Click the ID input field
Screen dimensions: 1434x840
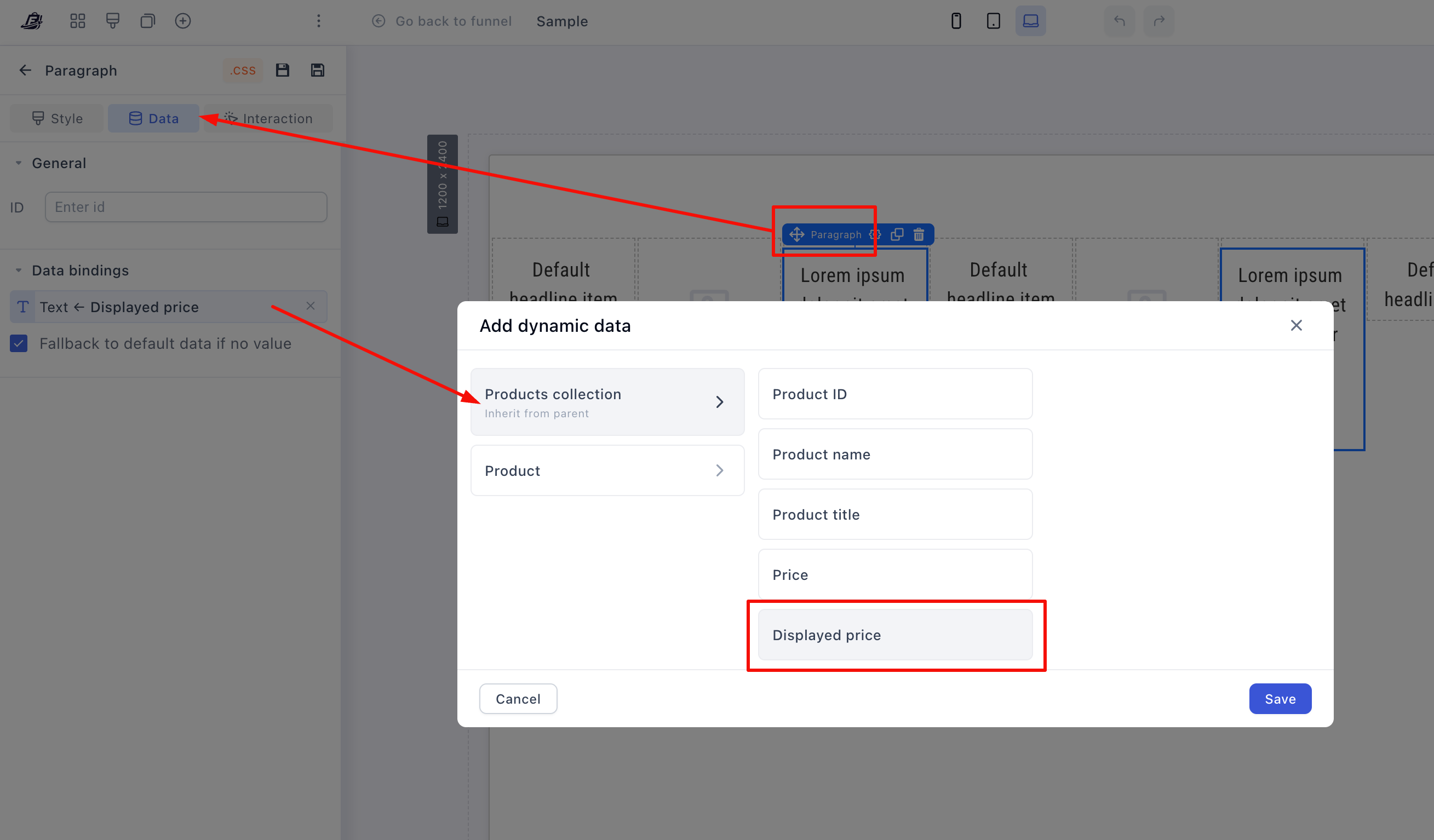click(186, 207)
